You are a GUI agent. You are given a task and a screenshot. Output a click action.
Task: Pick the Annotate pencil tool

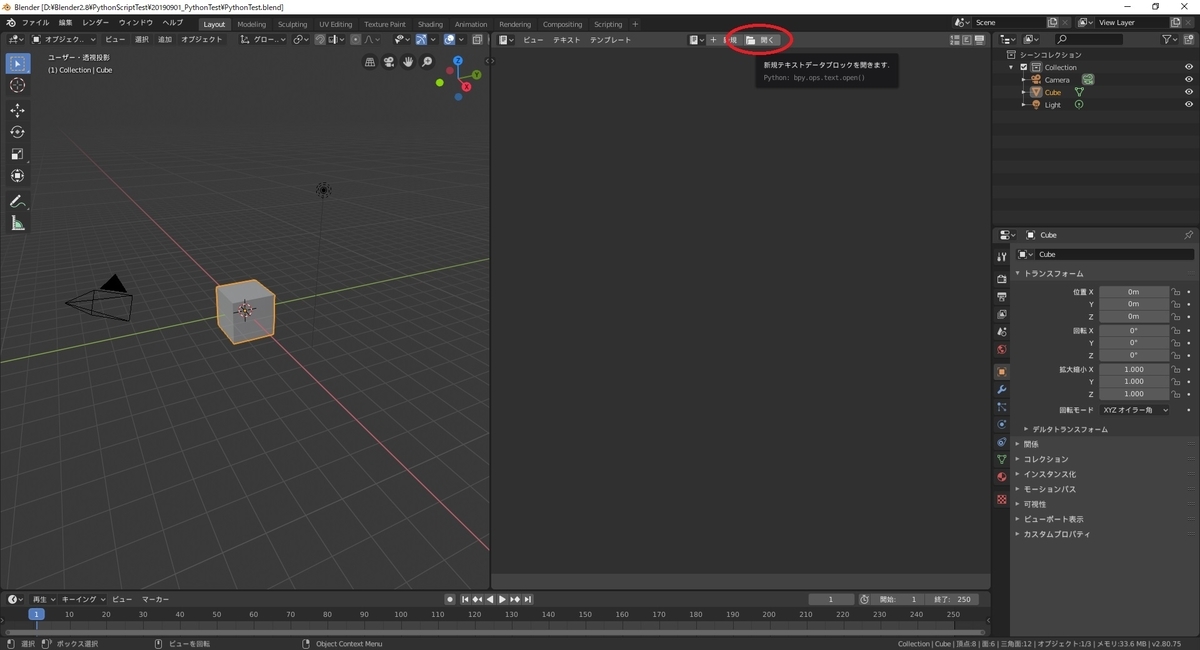(17, 201)
